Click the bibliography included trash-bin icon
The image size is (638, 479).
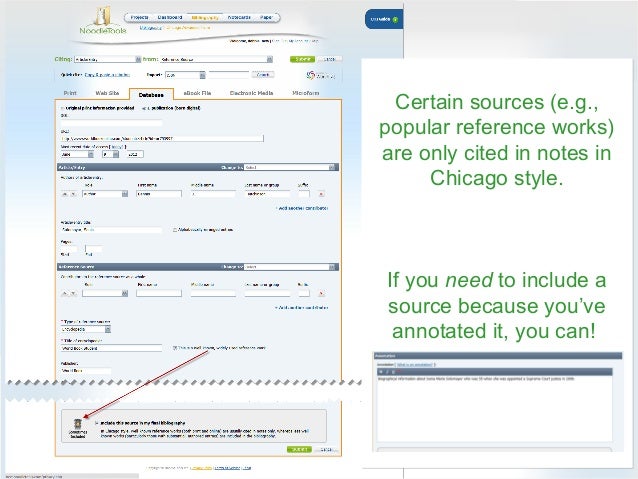(78, 424)
